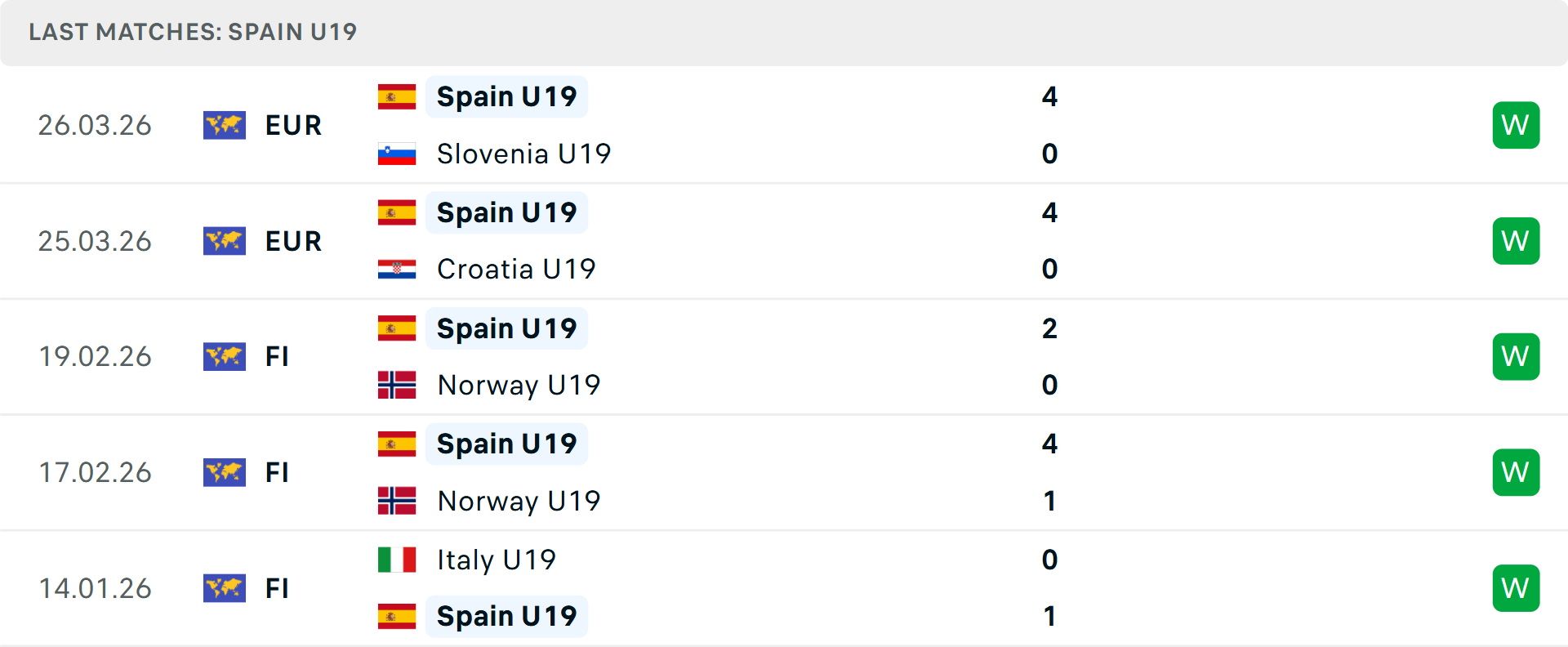Click Norway flag in 17.02.26 match
The image size is (1568, 647).
[x=397, y=501]
